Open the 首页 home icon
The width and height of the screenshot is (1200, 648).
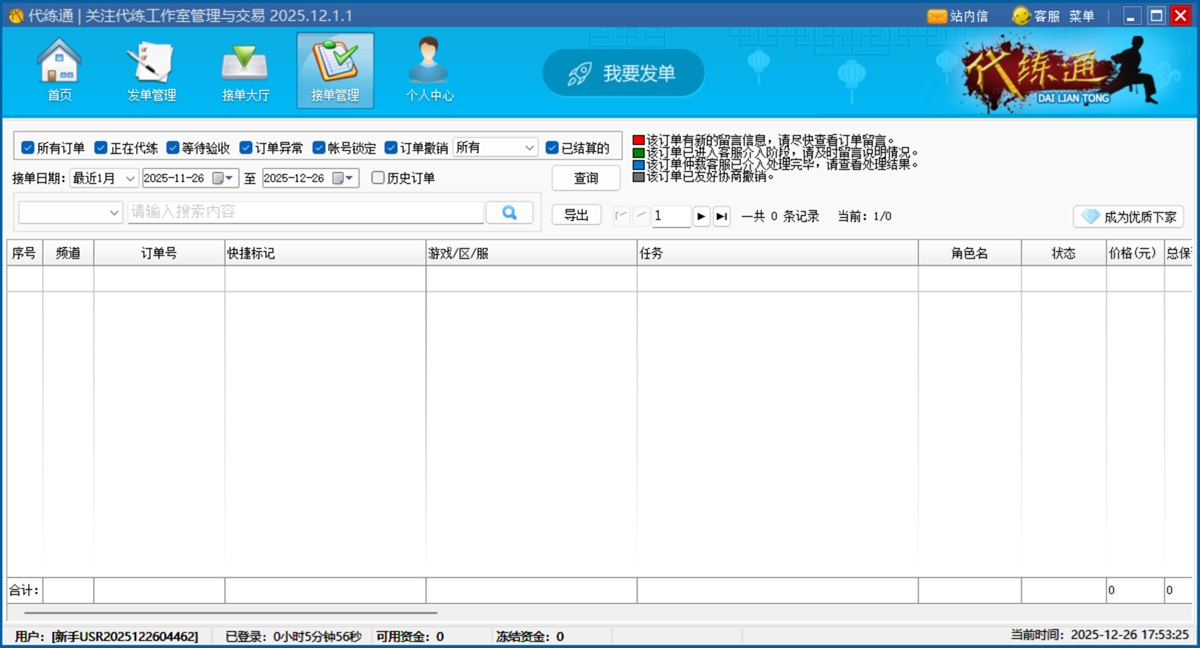pos(58,68)
